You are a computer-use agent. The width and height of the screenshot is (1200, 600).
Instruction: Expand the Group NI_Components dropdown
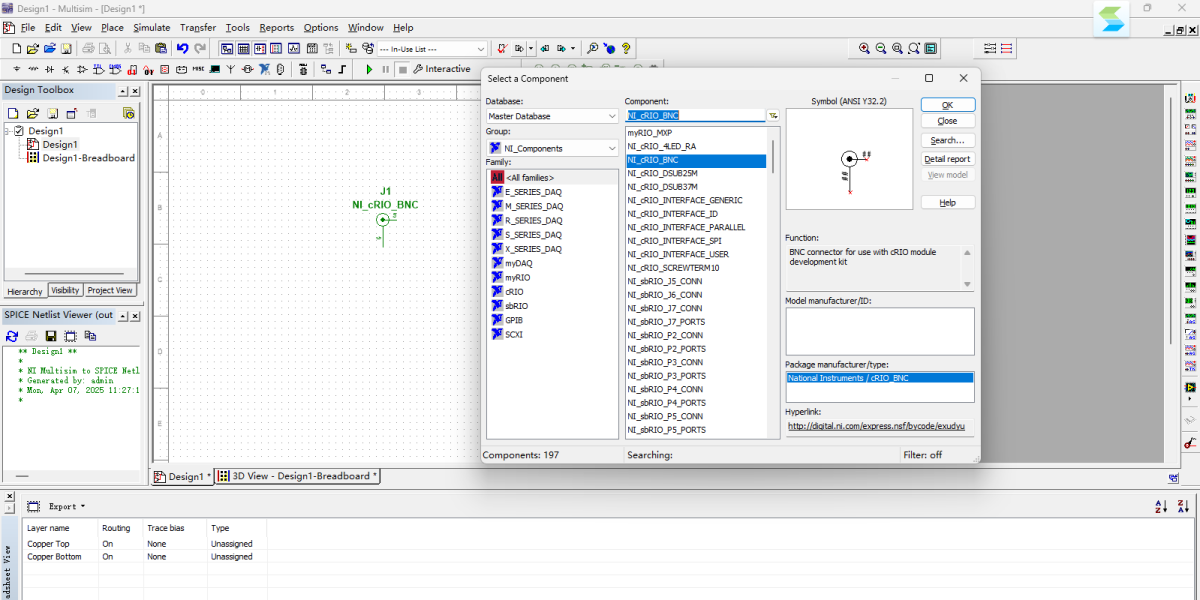[x=612, y=148]
